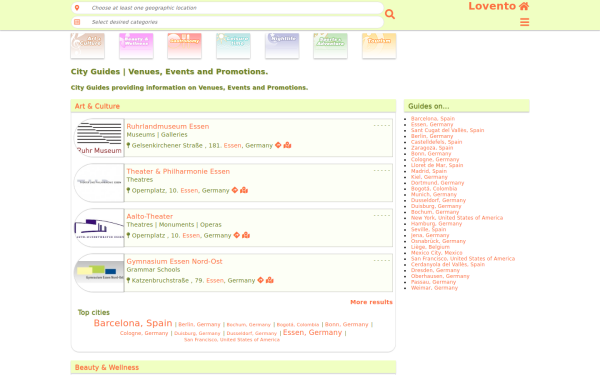Viewport: 600px width, 375px height.
Task: Select Cologne, Germany in Top cities
Action: tap(144, 333)
